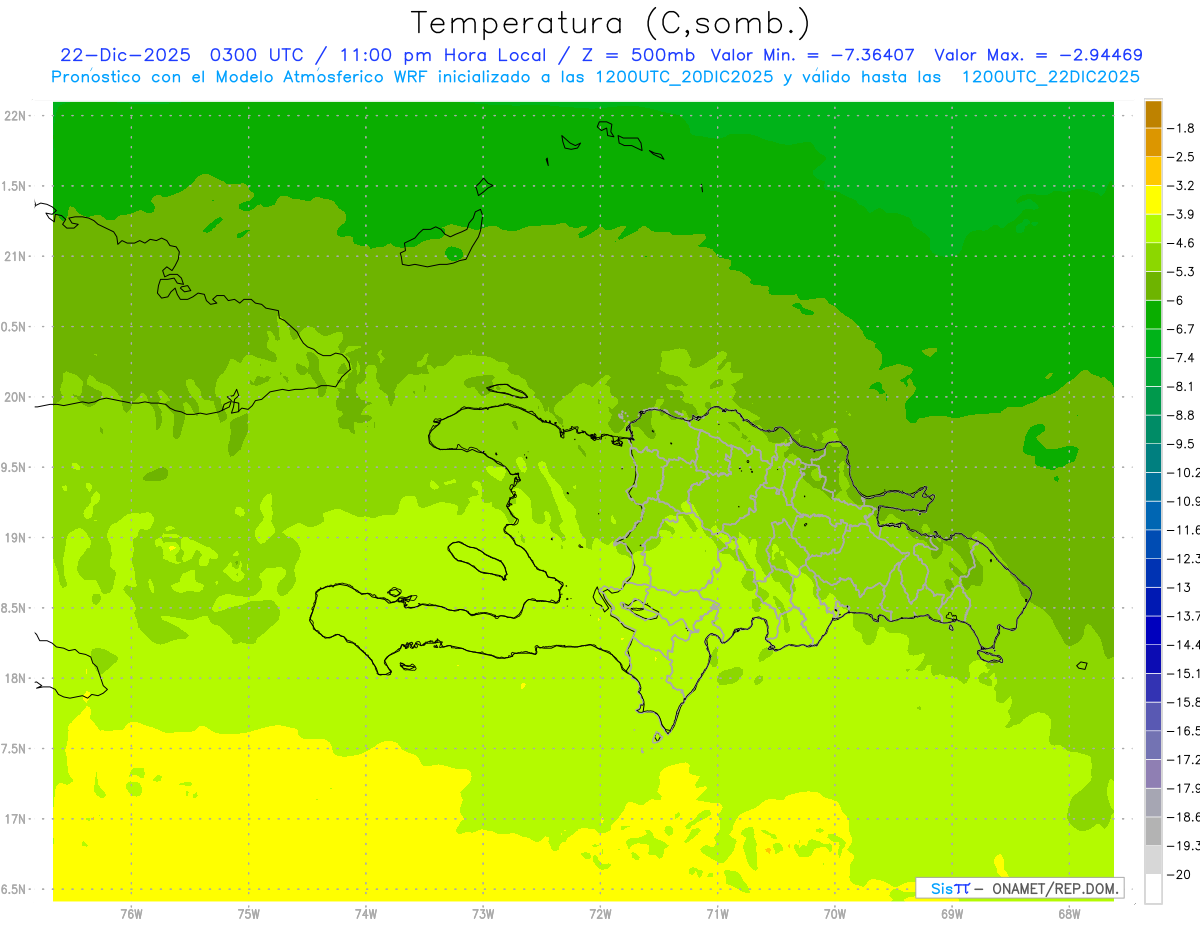Image resolution: width=1200 pixels, height=927 pixels.
Task: Select the 'Z = 500mb' level label
Action: click(x=638, y=55)
